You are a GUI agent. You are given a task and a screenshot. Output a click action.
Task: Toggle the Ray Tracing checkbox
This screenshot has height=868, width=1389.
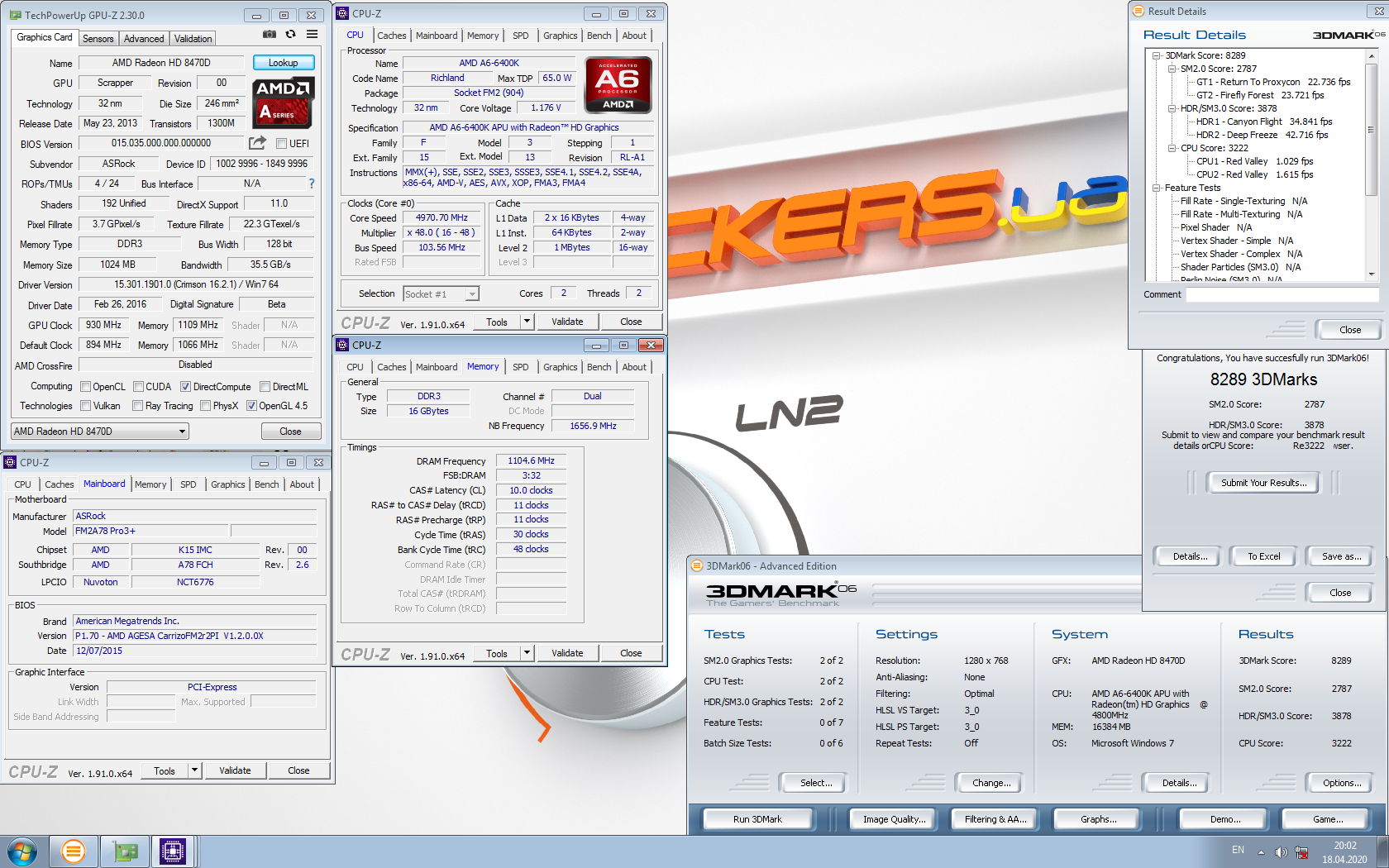[x=138, y=406]
